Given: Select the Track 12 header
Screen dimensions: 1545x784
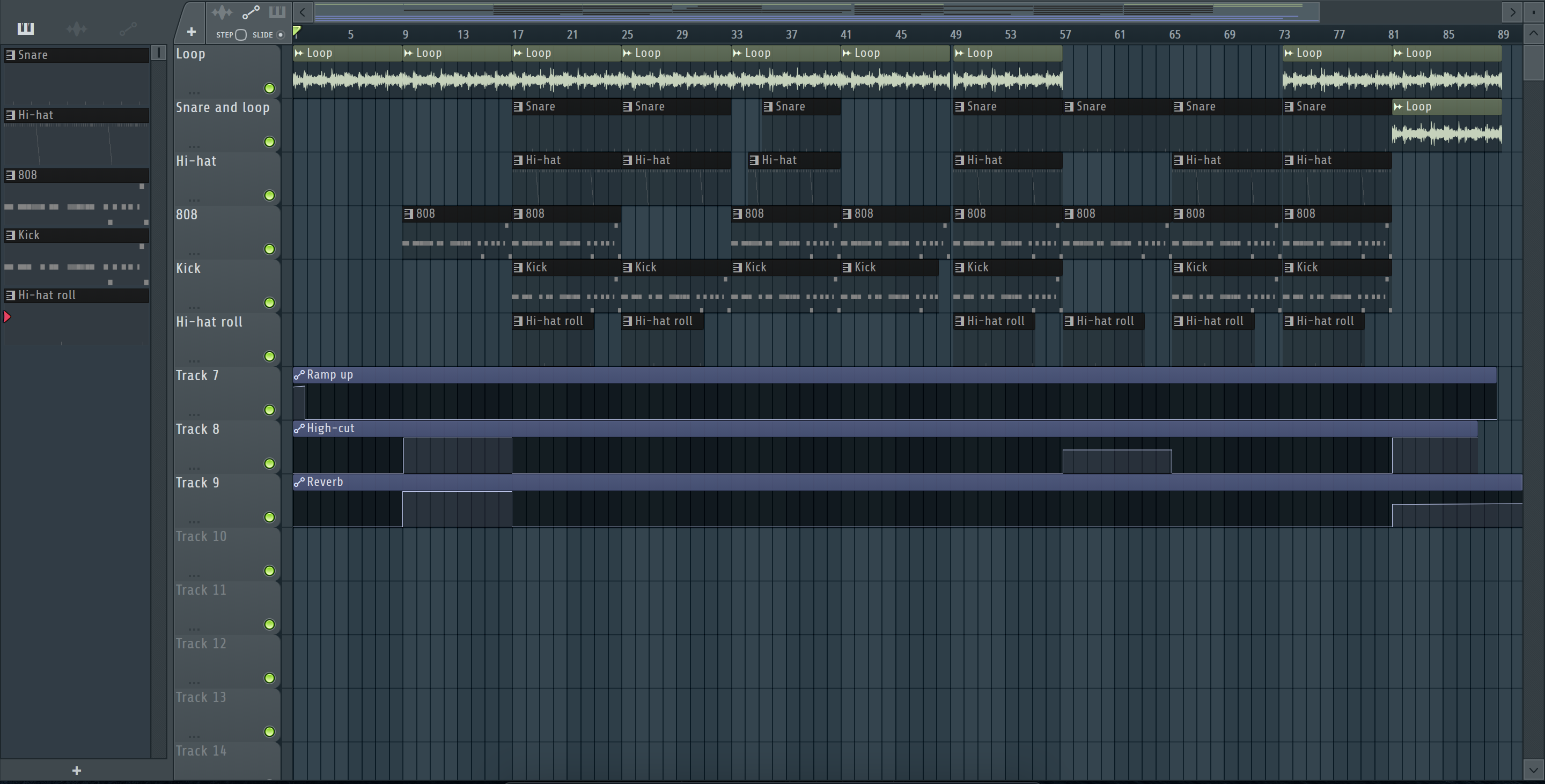Looking at the screenshot, I should pyautogui.click(x=227, y=661).
